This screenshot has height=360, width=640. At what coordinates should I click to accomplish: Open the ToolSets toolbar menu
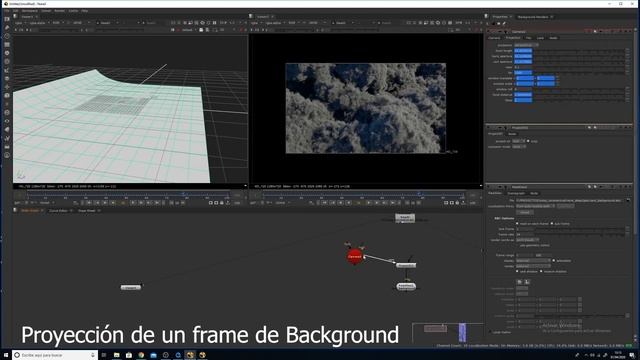click(7, 138)
